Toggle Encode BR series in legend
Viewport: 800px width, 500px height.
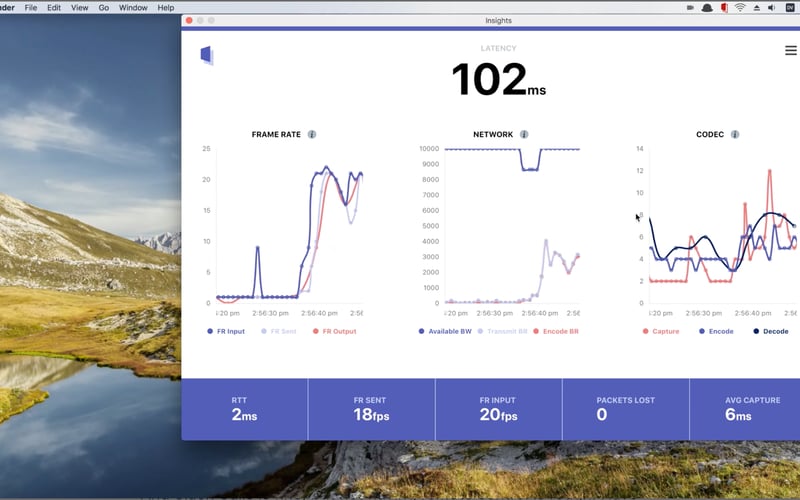pos(556,331)
